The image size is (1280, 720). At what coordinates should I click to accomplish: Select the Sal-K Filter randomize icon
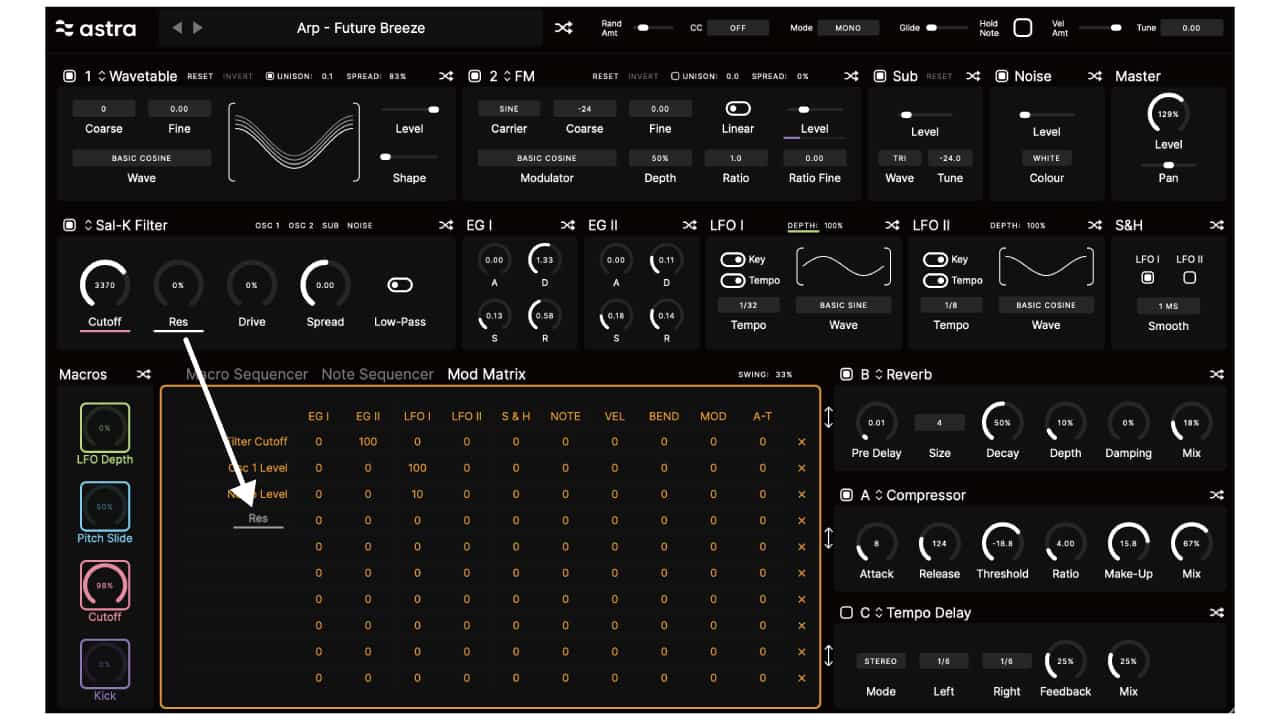[446, 225]
